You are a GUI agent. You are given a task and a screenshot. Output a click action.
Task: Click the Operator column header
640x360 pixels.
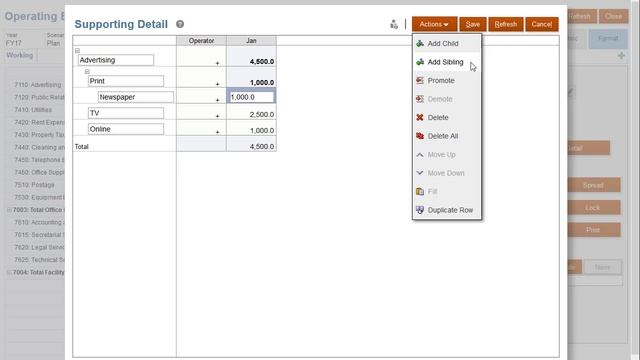(201, 41)
